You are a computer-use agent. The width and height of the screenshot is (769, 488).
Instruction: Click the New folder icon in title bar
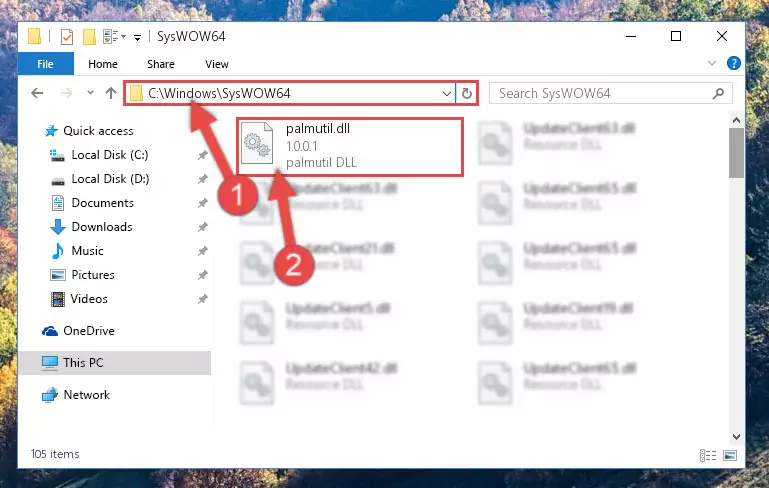[x=89, y=37]
